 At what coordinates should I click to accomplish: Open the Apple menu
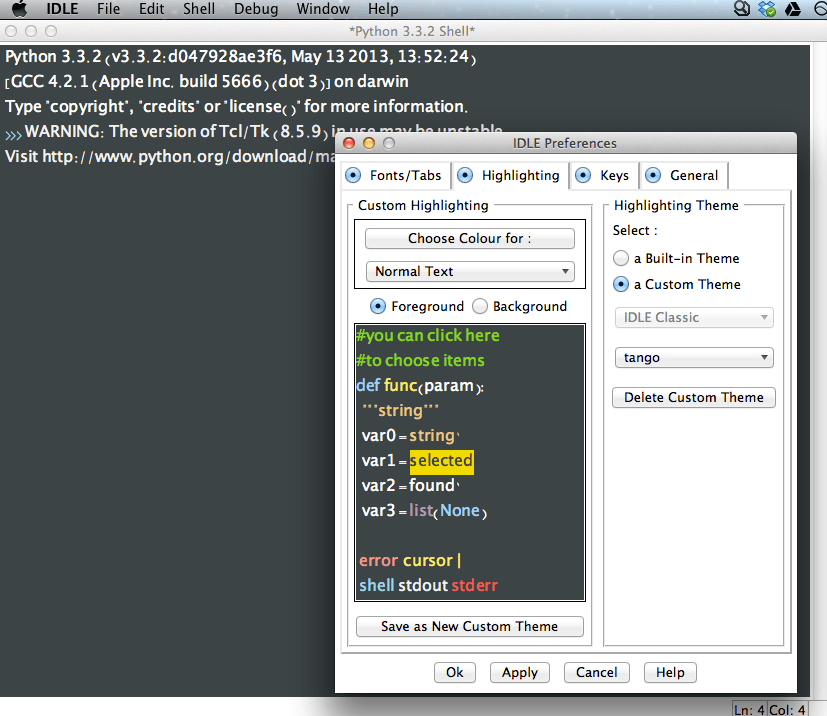coord(20,8)
